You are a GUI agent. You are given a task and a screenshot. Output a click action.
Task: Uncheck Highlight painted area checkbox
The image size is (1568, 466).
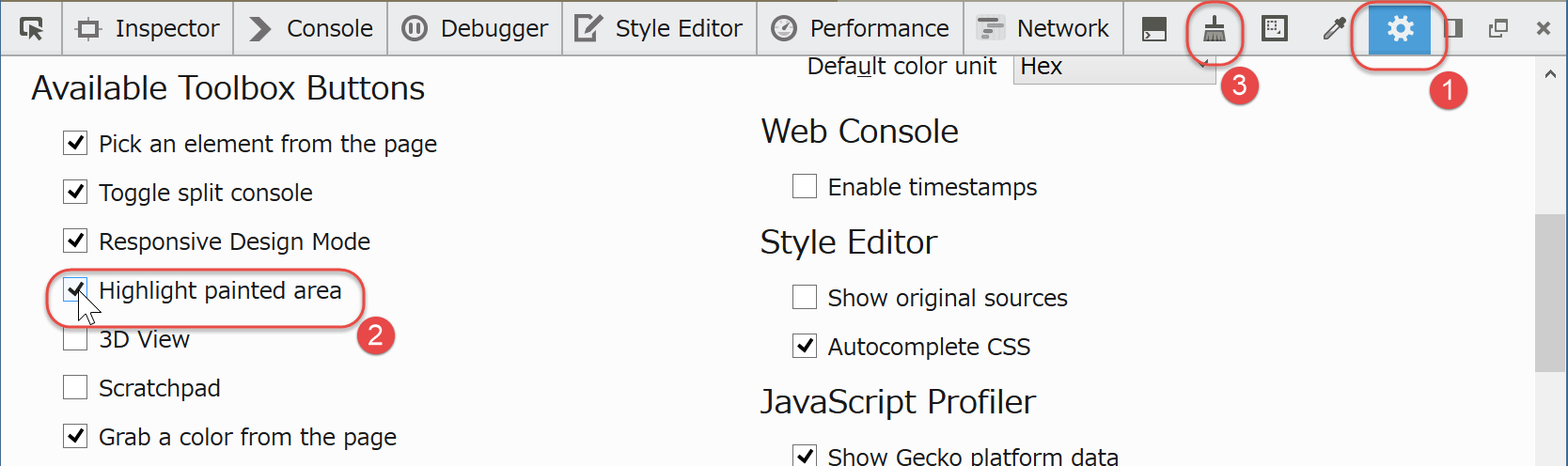point(75,289)
